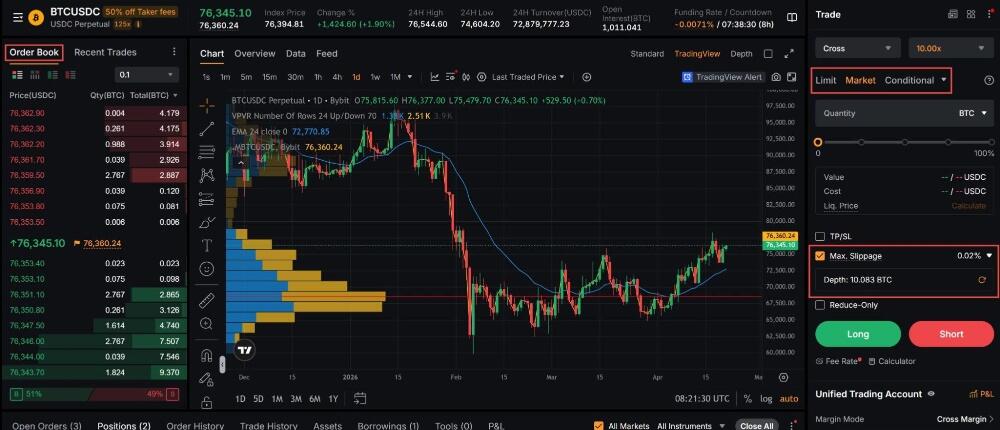This screenshot has width=1000, height=430.
Task: Click the green Long button
Action: pyautogui.click(x=858, y=334)
